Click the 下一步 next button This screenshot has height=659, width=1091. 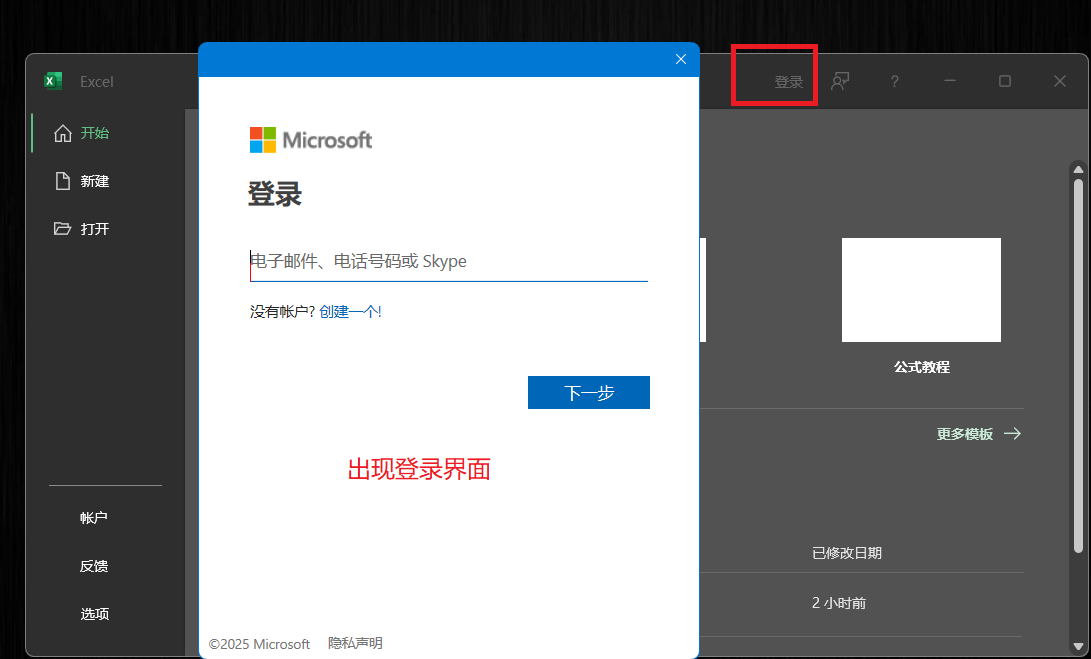coord(589,392)
